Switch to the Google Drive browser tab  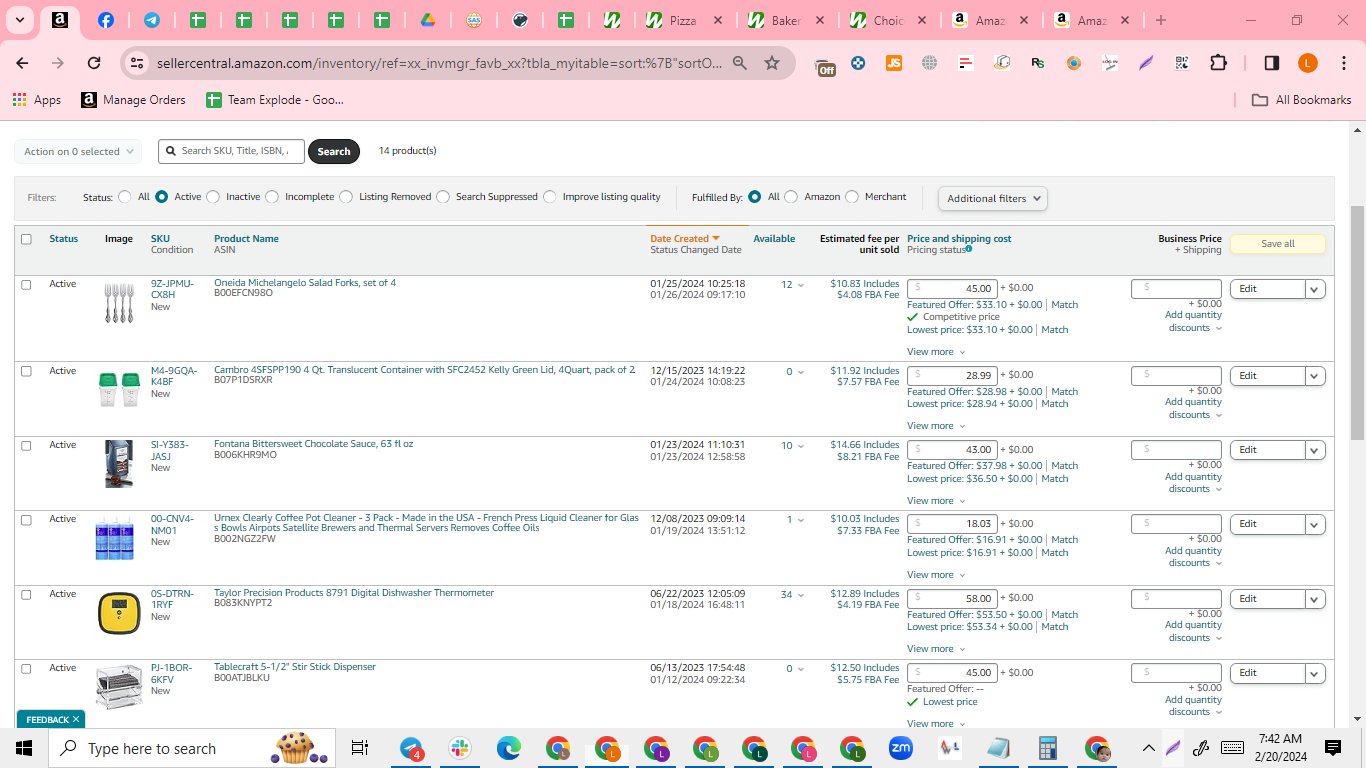point(427,20)
